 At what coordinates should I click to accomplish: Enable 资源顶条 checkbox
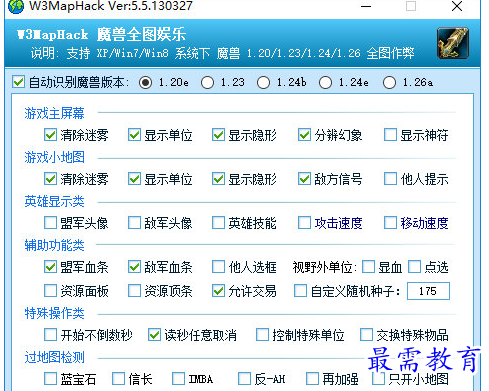click(x=134, y=291)
